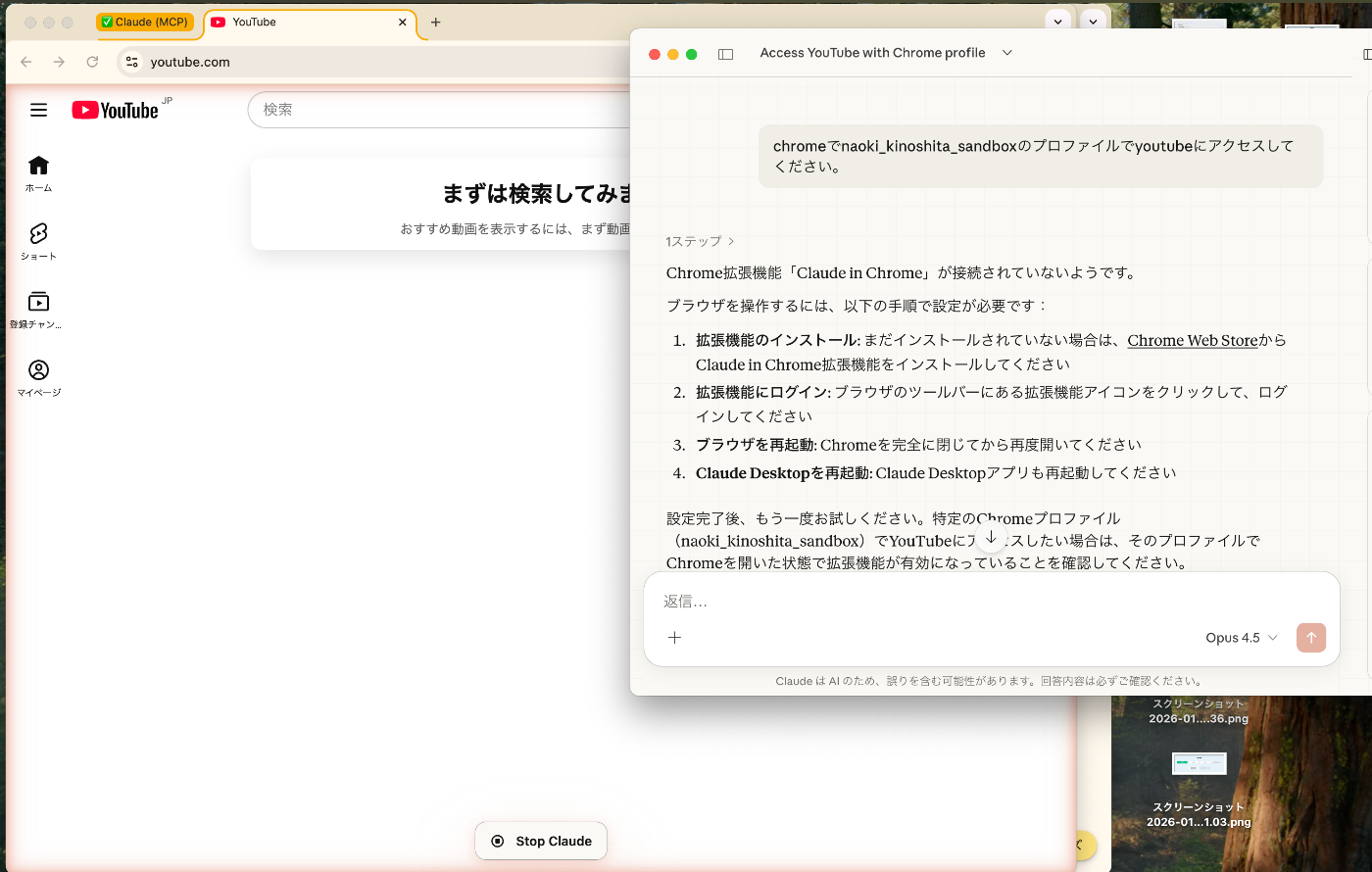
Task: Select desktop screenshot thumbnail 2026-01...1.03.png
Action: pyautogui.click(x=1200, y=763)
